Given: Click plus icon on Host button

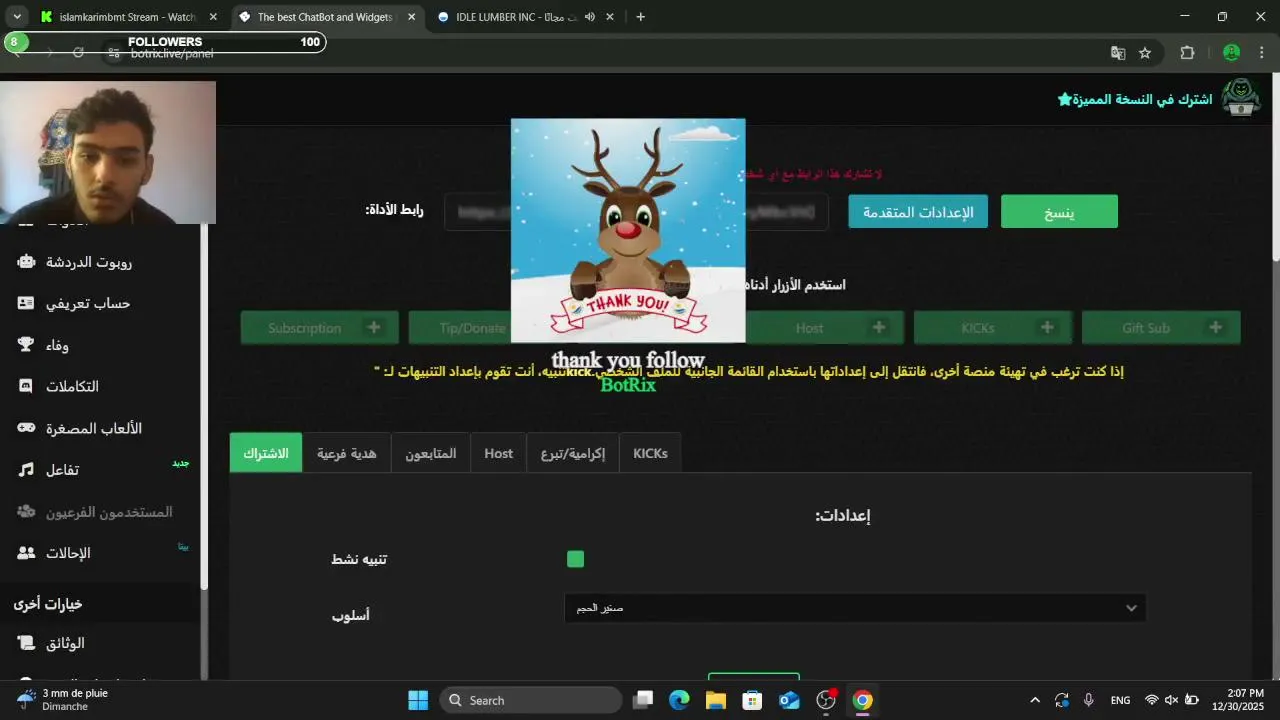Looking at the screenshot, I should click(x=879, y=327).
